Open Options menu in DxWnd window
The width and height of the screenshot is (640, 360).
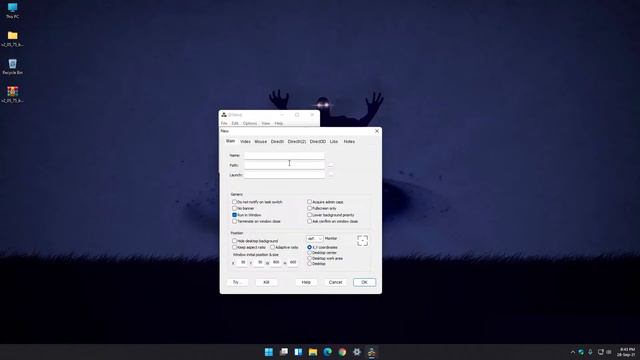(x=250, y=123)
